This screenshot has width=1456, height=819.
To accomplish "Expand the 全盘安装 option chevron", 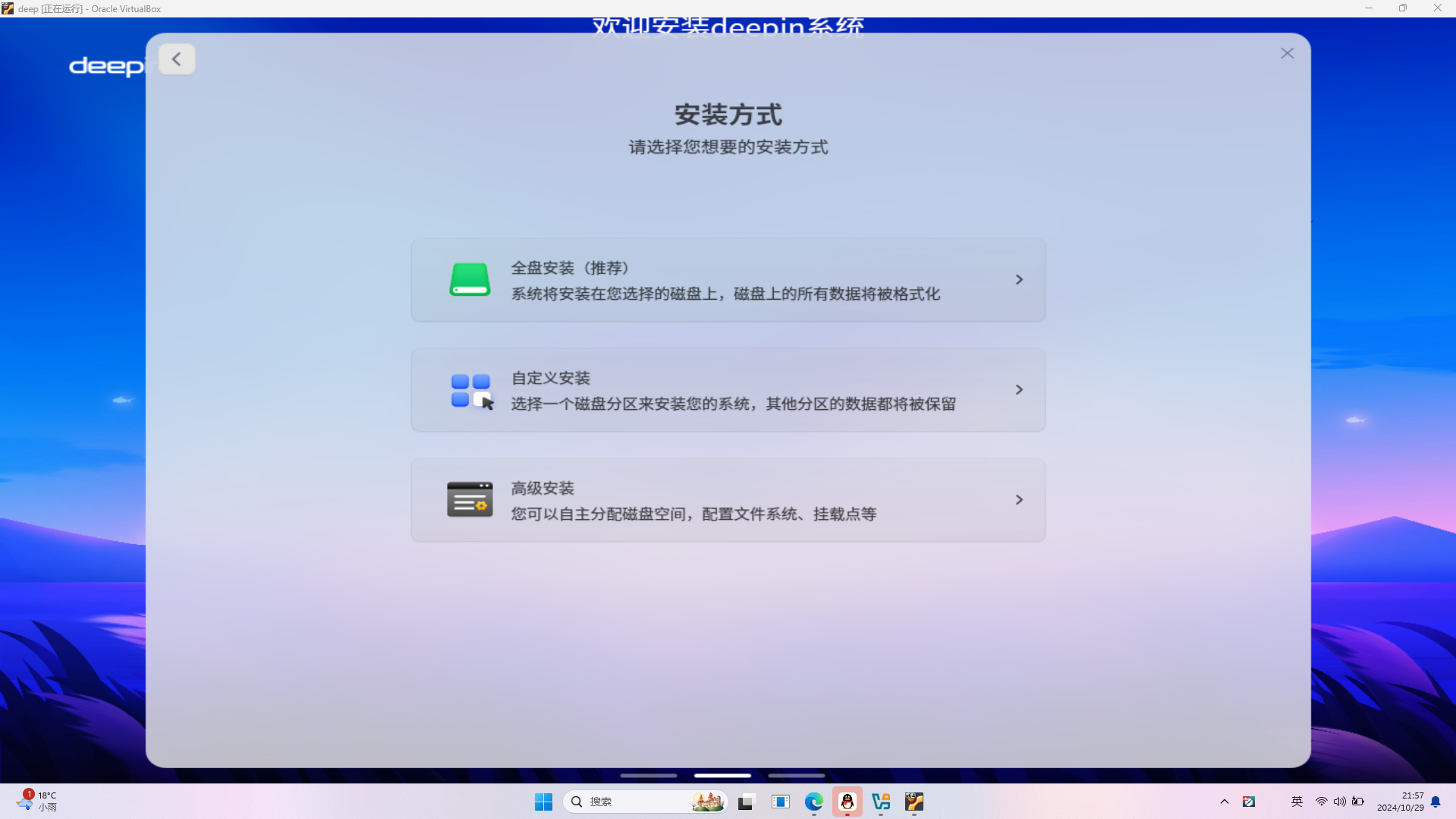I will pos(1019,279).
